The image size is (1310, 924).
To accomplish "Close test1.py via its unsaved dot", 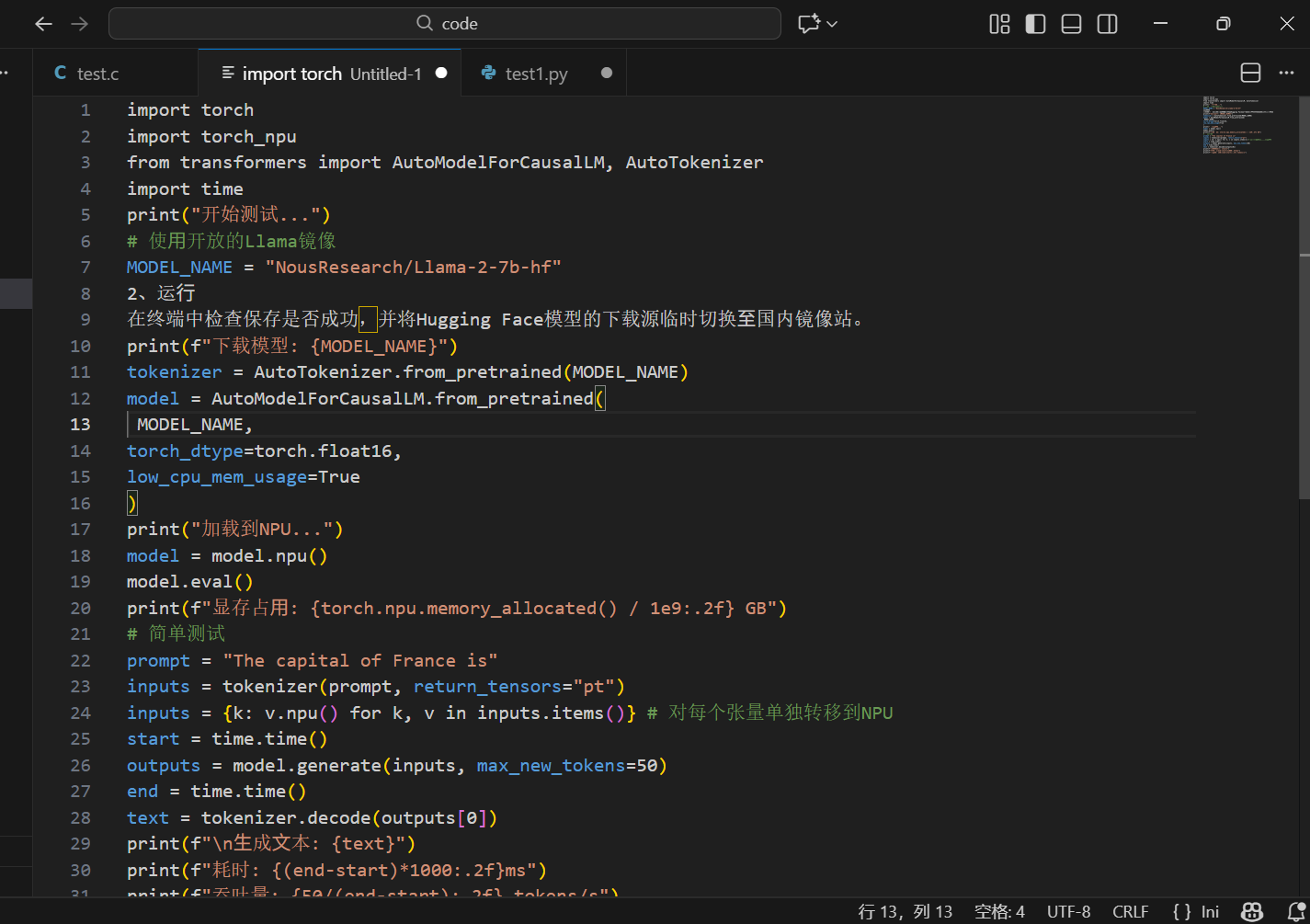I will [x=607, y=74].
